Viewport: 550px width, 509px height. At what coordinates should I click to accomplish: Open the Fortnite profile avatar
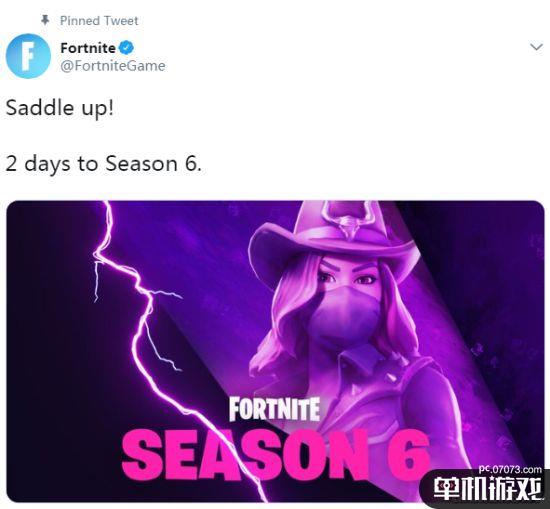tap(28, 56)
